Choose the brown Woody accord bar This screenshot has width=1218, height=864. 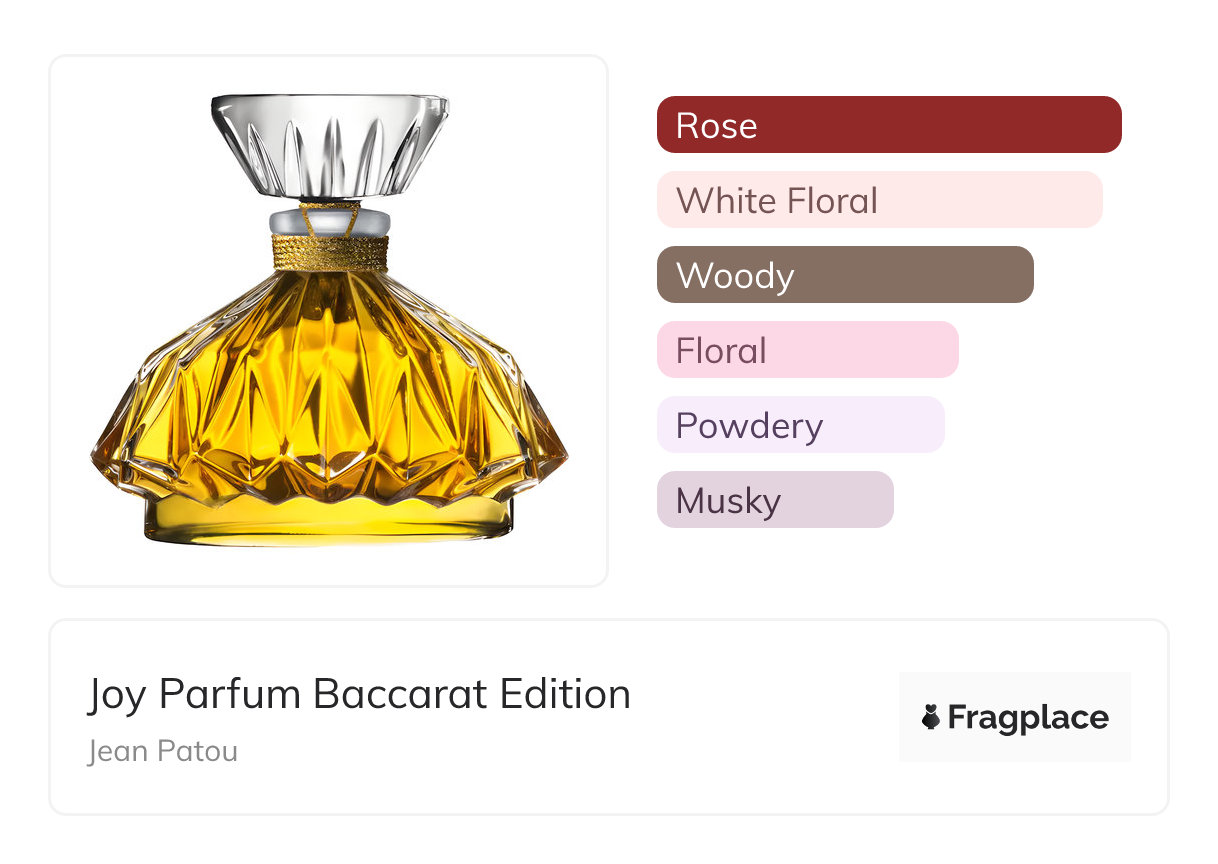coord(844,275)
